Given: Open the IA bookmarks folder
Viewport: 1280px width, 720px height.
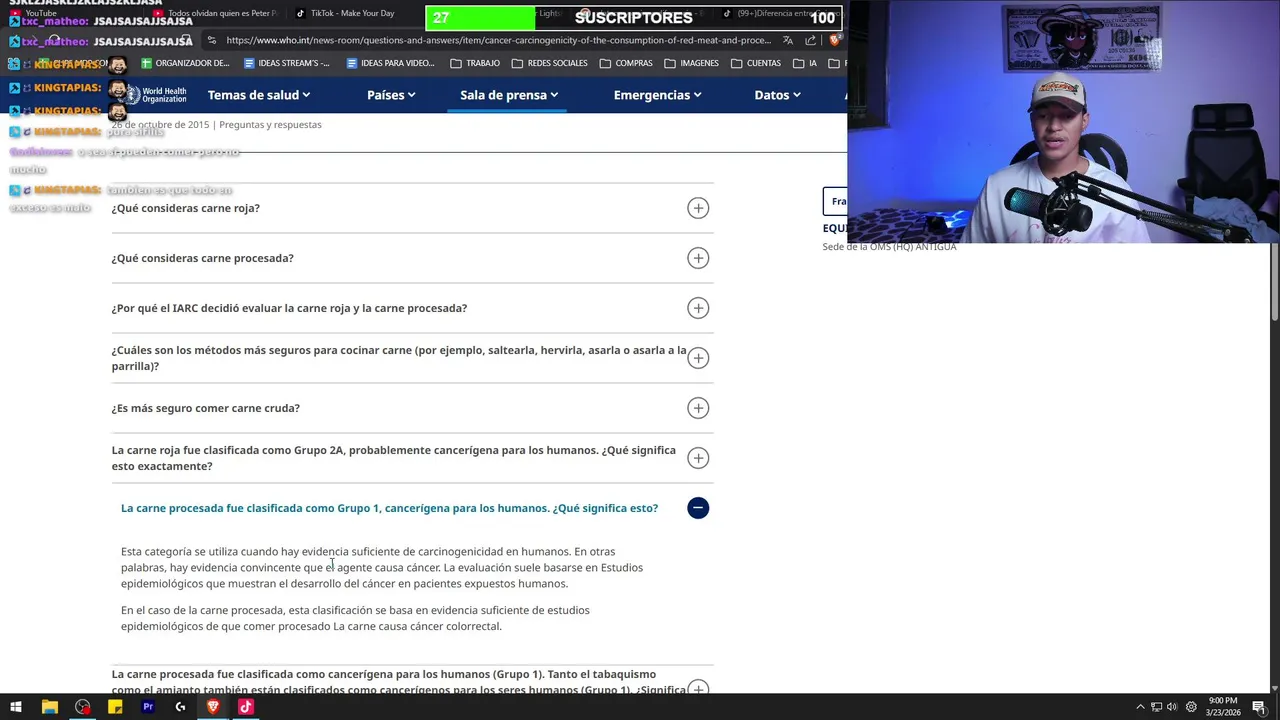Looking at the screenshot, I should tap(805, 63).
